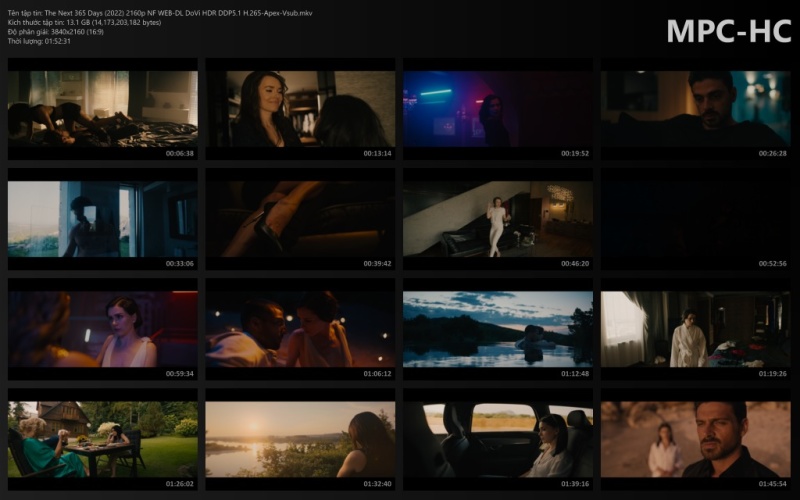Click the 00:19:52 timestamp label
Viewport: 800px width, 500px height.
[x=575, y=153]
